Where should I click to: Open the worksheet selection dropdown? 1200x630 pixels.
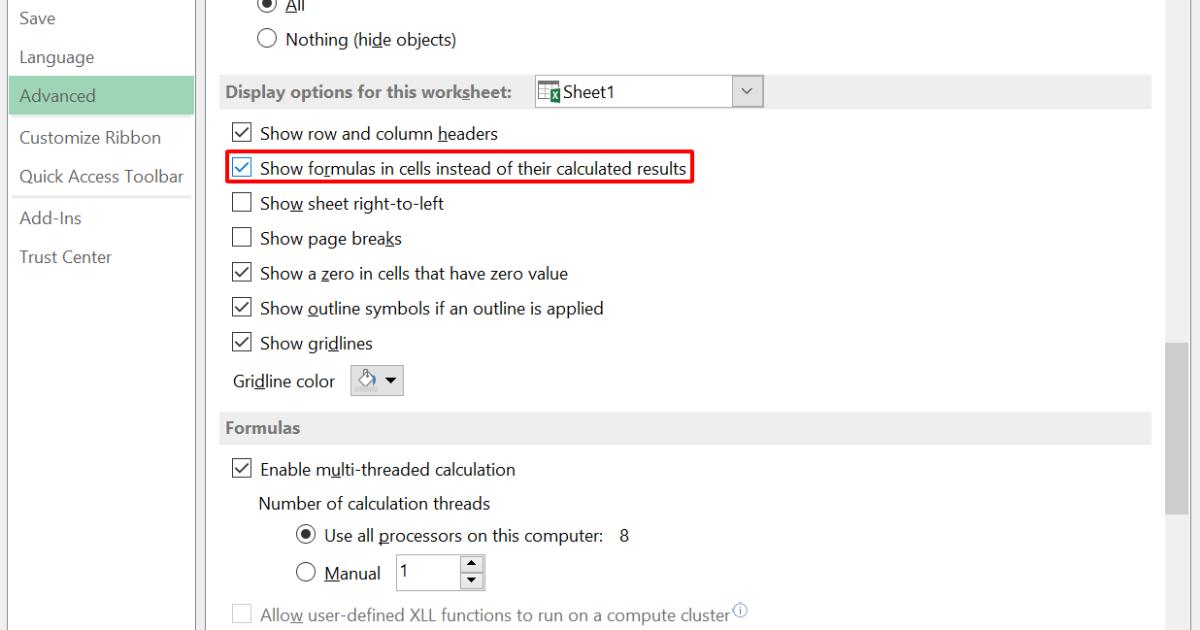coord(747,91)
